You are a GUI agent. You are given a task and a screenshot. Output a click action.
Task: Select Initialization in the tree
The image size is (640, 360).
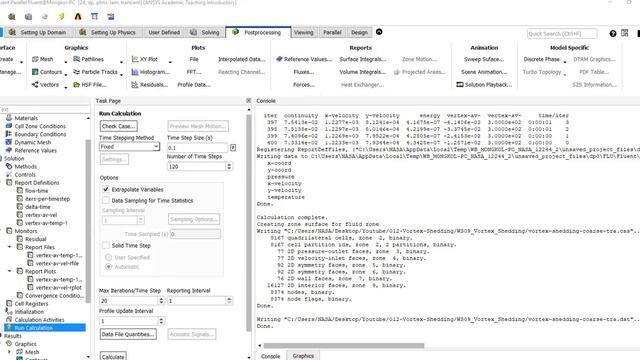tap(29, 312)
